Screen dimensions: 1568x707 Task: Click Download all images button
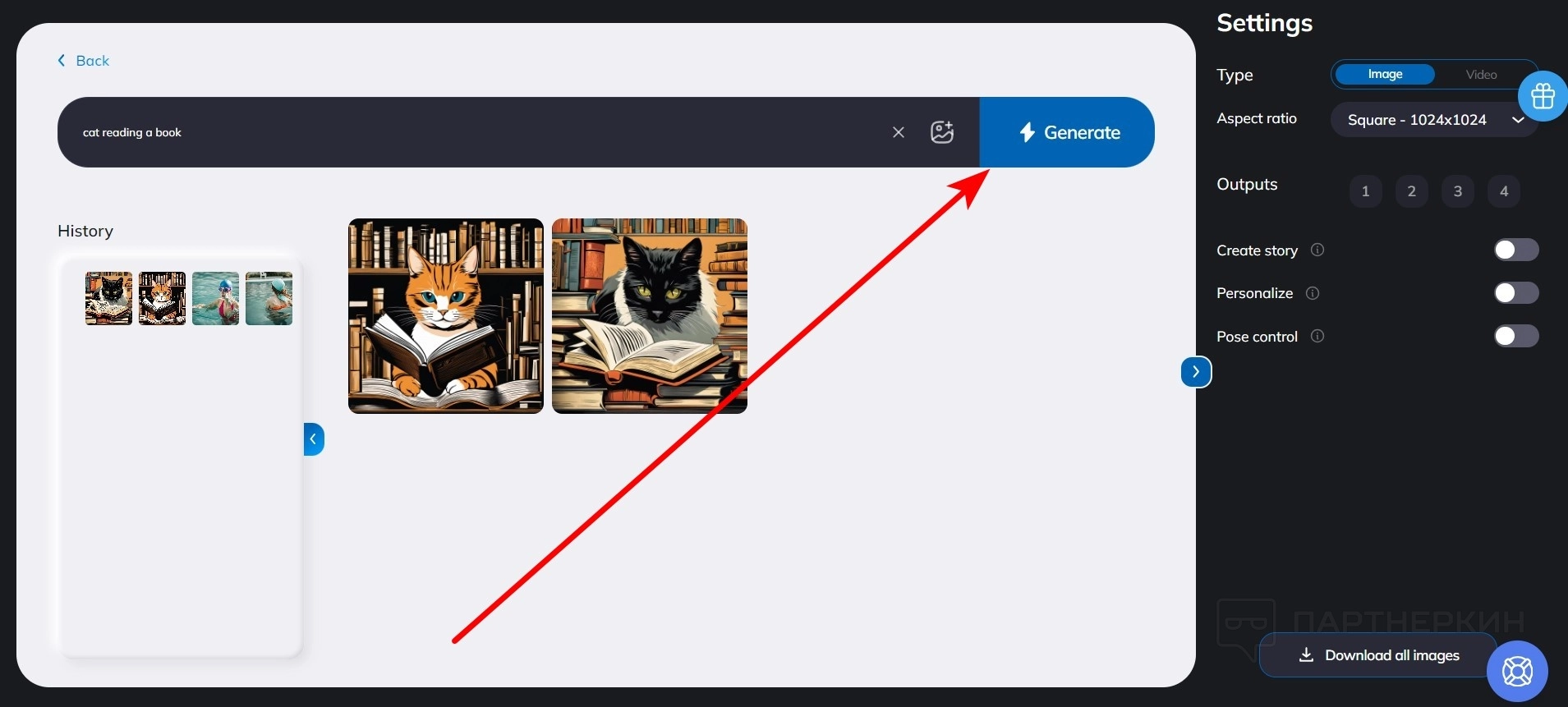(x=1379, y=655)
